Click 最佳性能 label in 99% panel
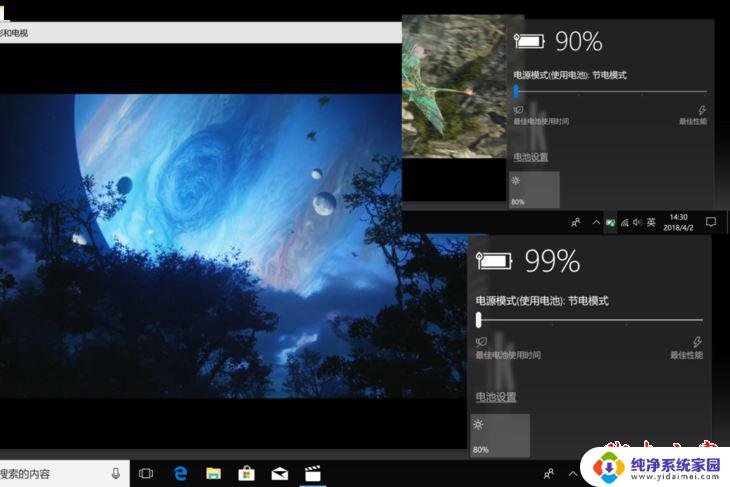730x487 pixels. point(687,355)
